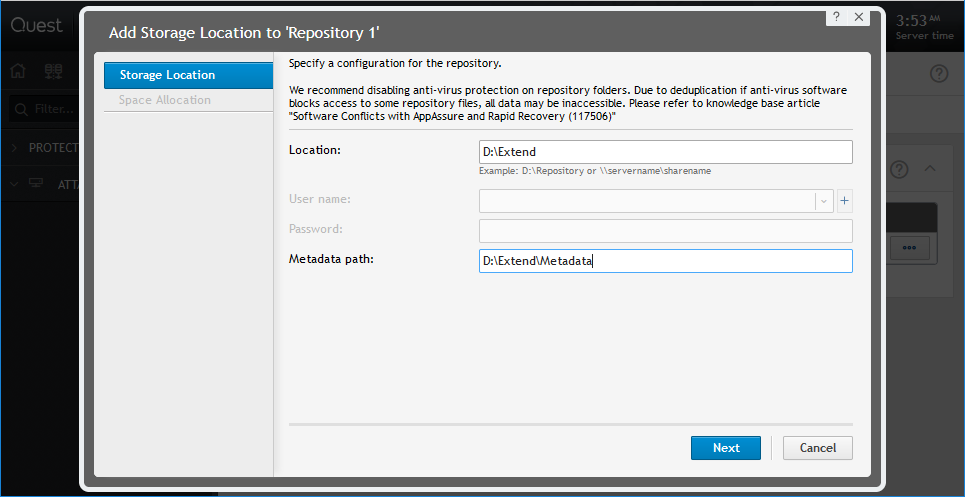Click the 3:53 AM server time display

[x=924, y=26]
